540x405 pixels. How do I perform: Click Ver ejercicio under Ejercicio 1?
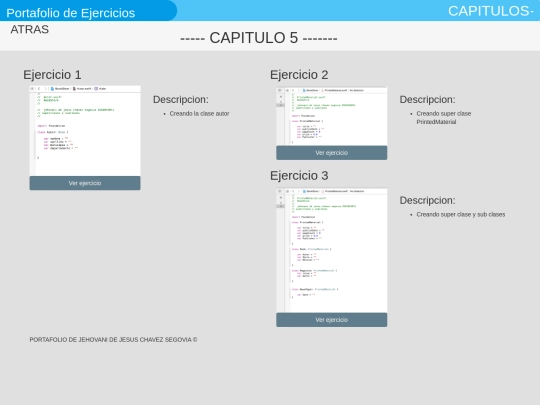pos(85,183)
